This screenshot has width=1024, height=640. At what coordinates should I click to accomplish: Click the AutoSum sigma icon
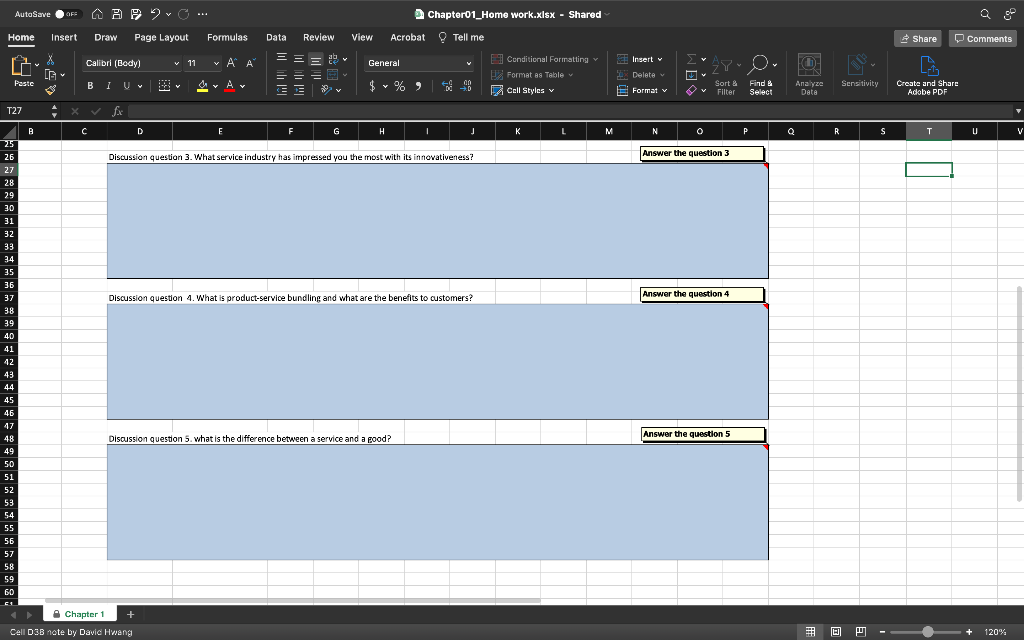pos(692,59)
